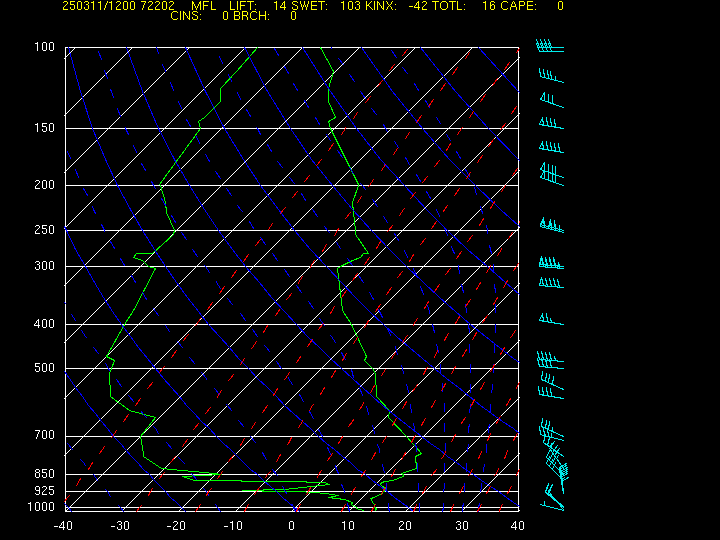Click the SWET: label
This screenshot has width=720, height=540.
pyautogui.click(x=309, y=6)
